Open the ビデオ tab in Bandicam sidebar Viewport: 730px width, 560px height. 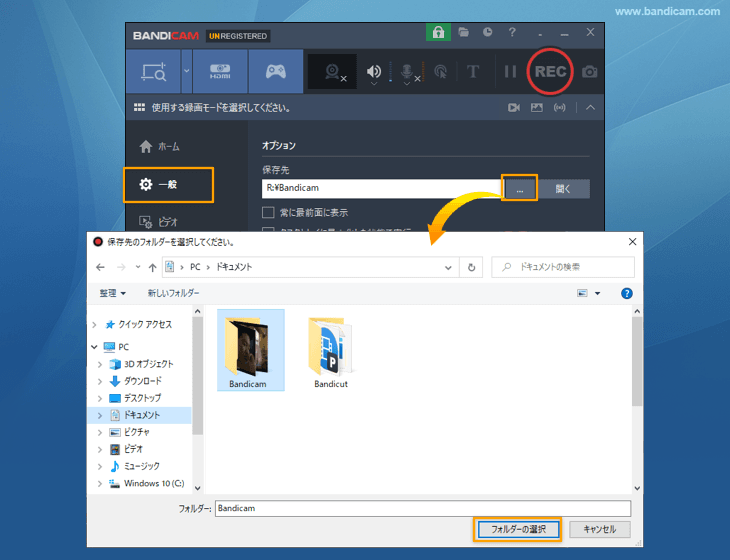(x=159, y=222)
